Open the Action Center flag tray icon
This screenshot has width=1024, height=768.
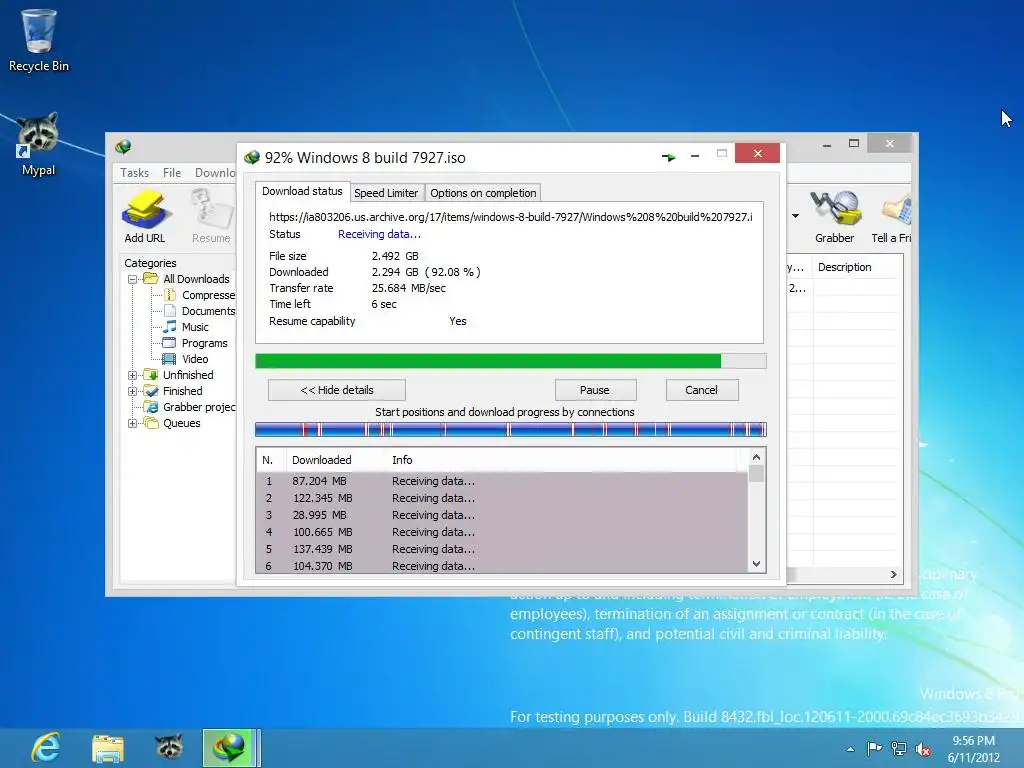[874, 749]
